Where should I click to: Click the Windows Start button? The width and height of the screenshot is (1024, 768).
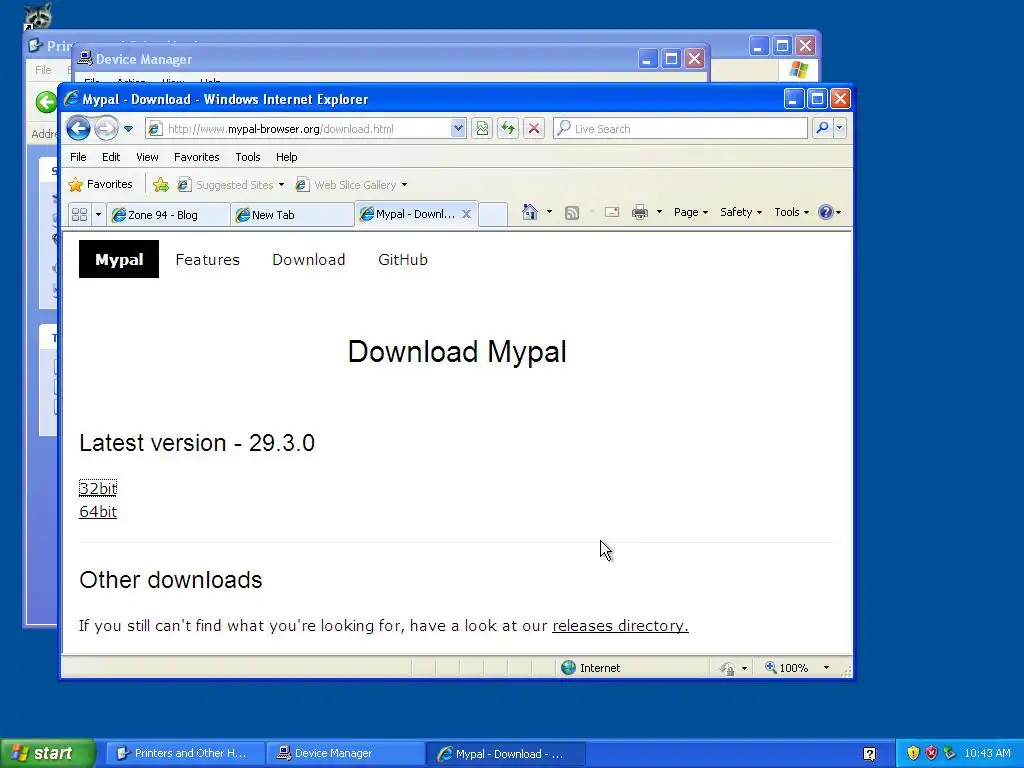point(48,753)
